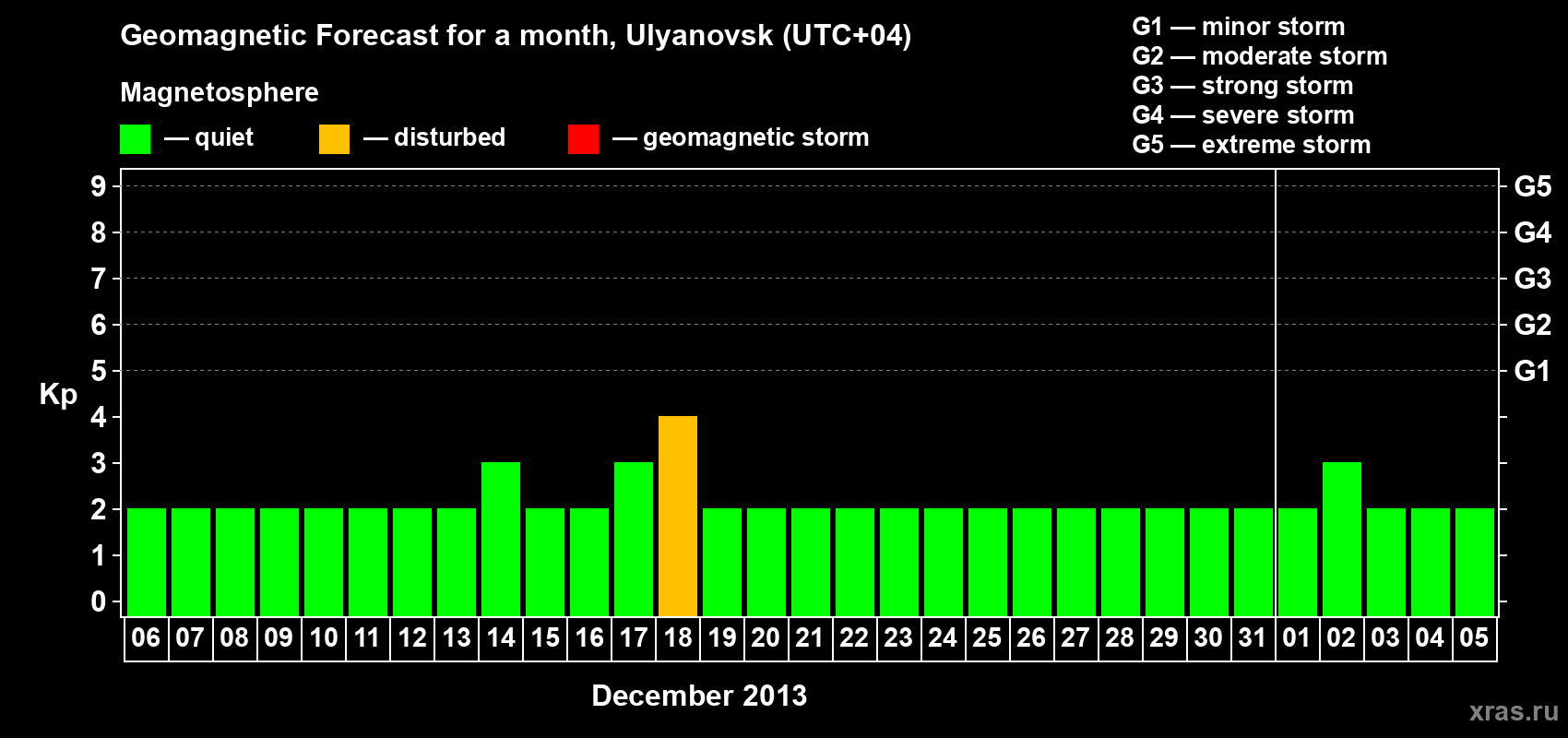
Task: Click the orange disturbed legend swatch
Action: tap(334, 139)
